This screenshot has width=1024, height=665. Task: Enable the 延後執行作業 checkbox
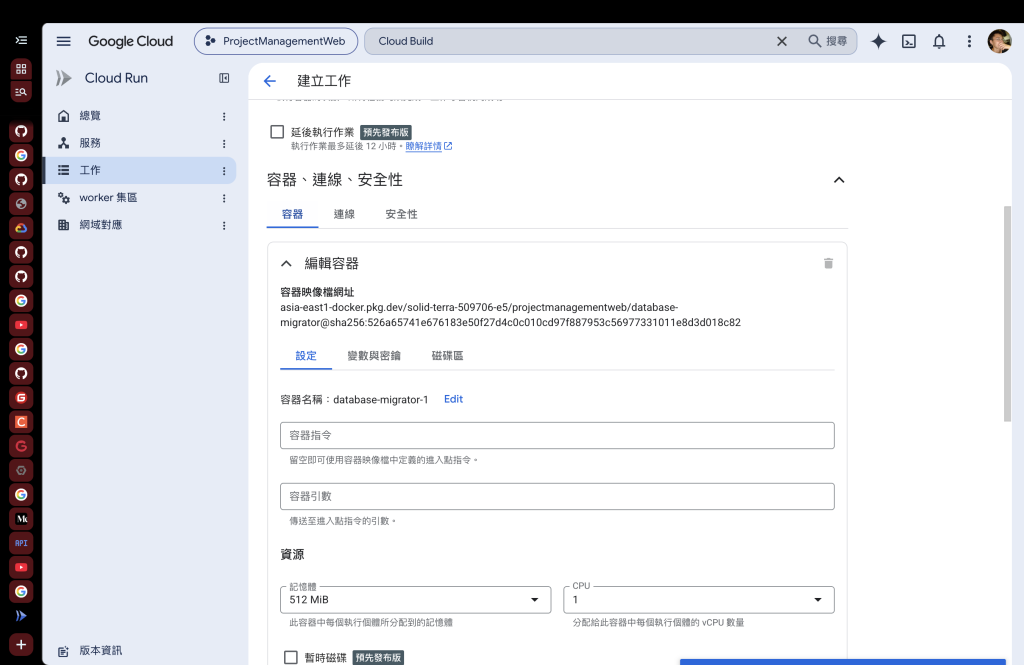(277, 132)
